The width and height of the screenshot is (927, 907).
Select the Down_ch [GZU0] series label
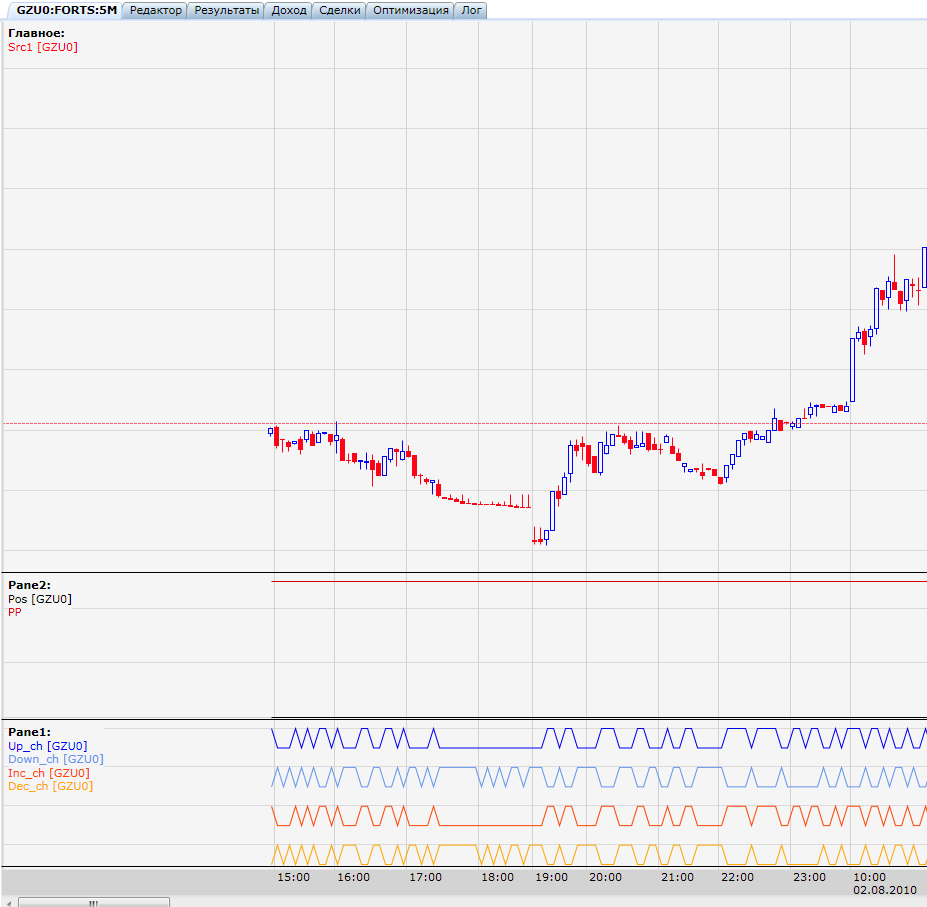coord(55,759)
